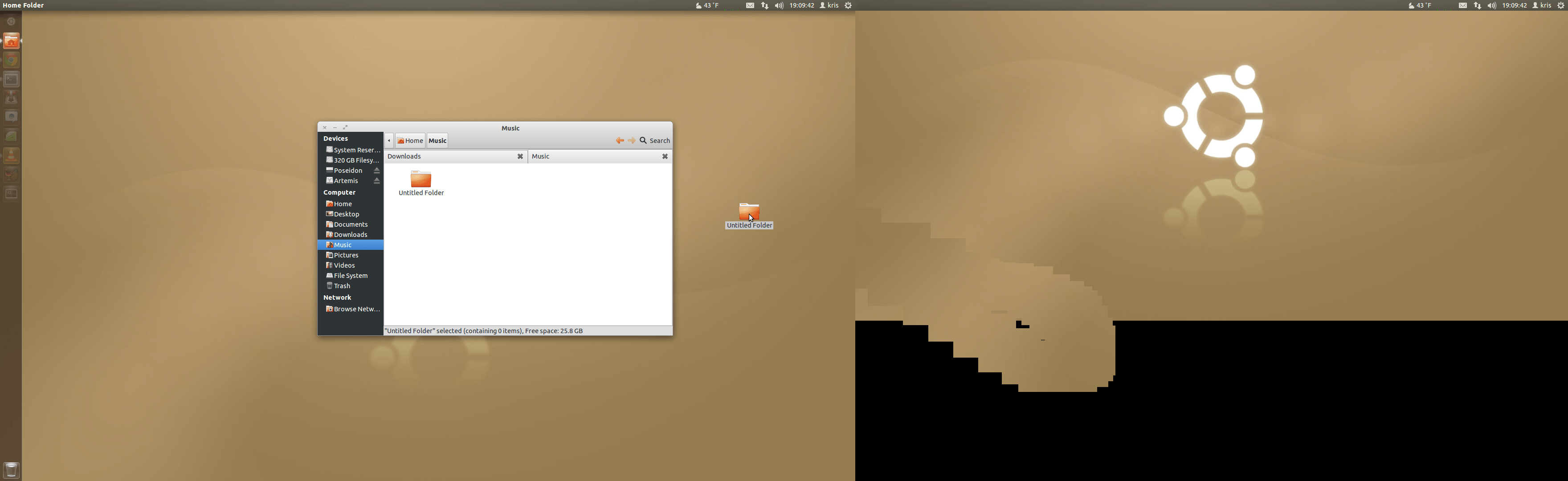Click the path bar left scroll arrow
1568x481 pixels.
[x=389, y=141]
